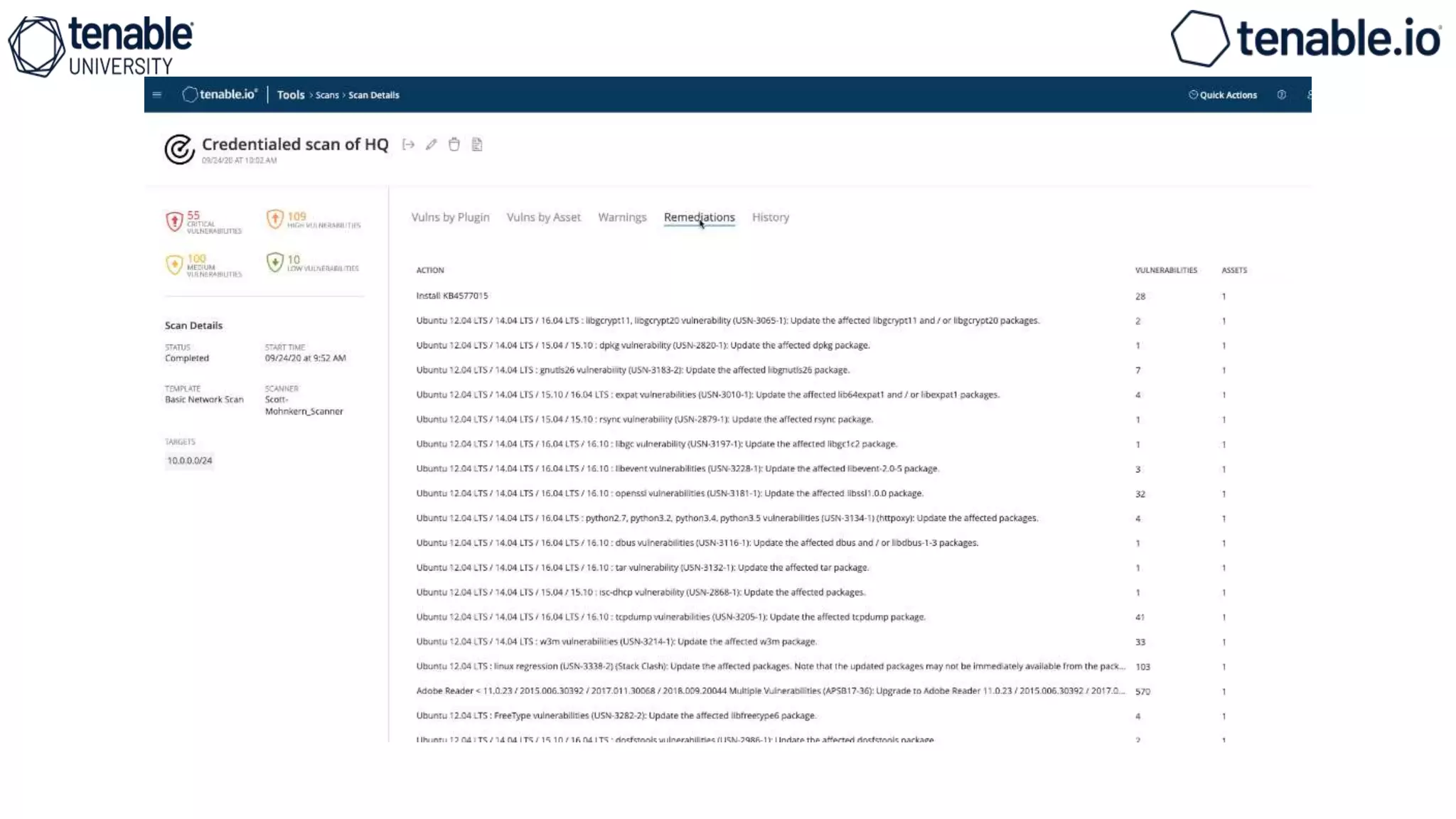
Task: Sort by Vulnerabilities column header
Action: coord(1165,270)
